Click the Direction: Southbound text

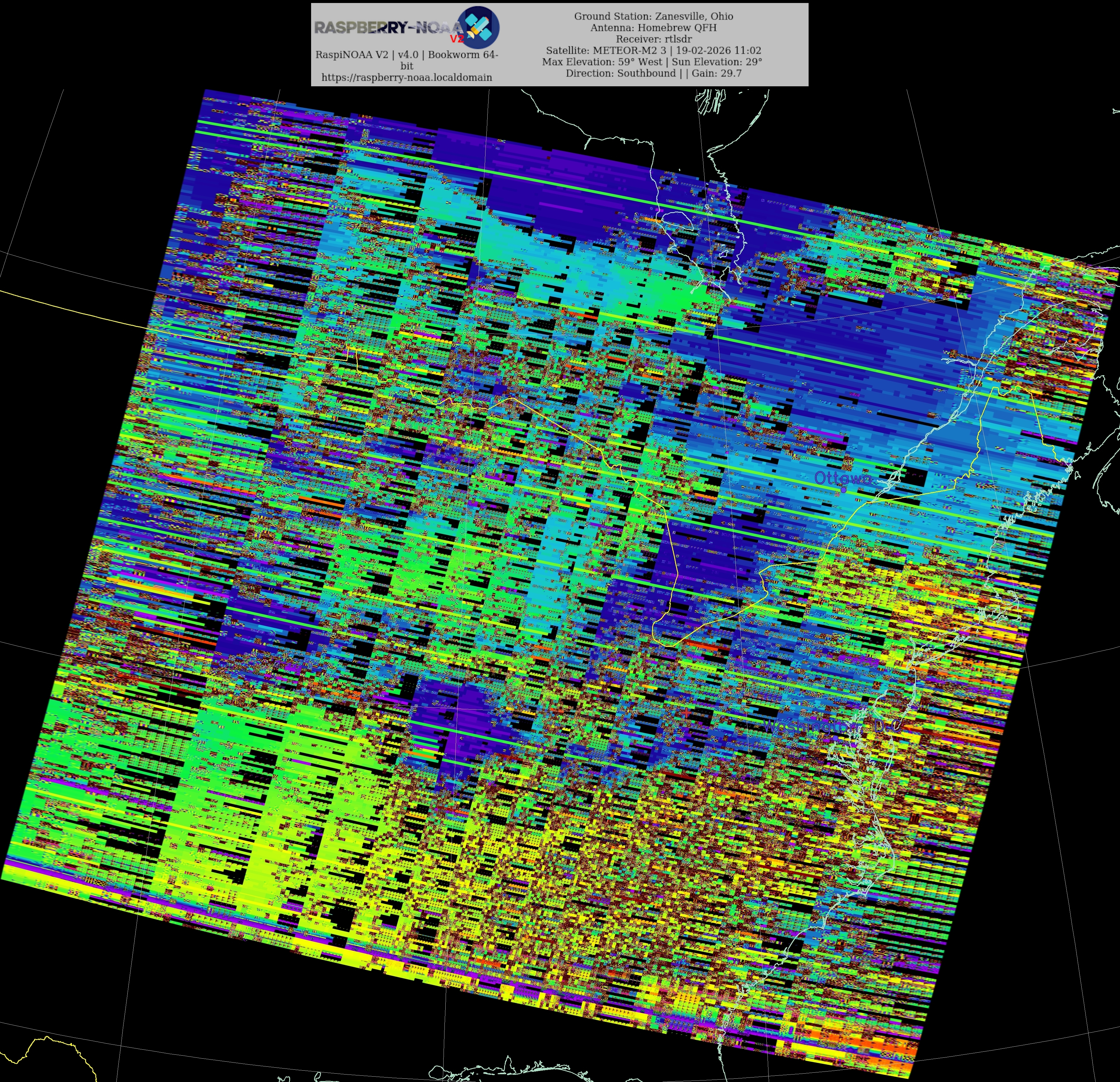[x=621, y=73]
